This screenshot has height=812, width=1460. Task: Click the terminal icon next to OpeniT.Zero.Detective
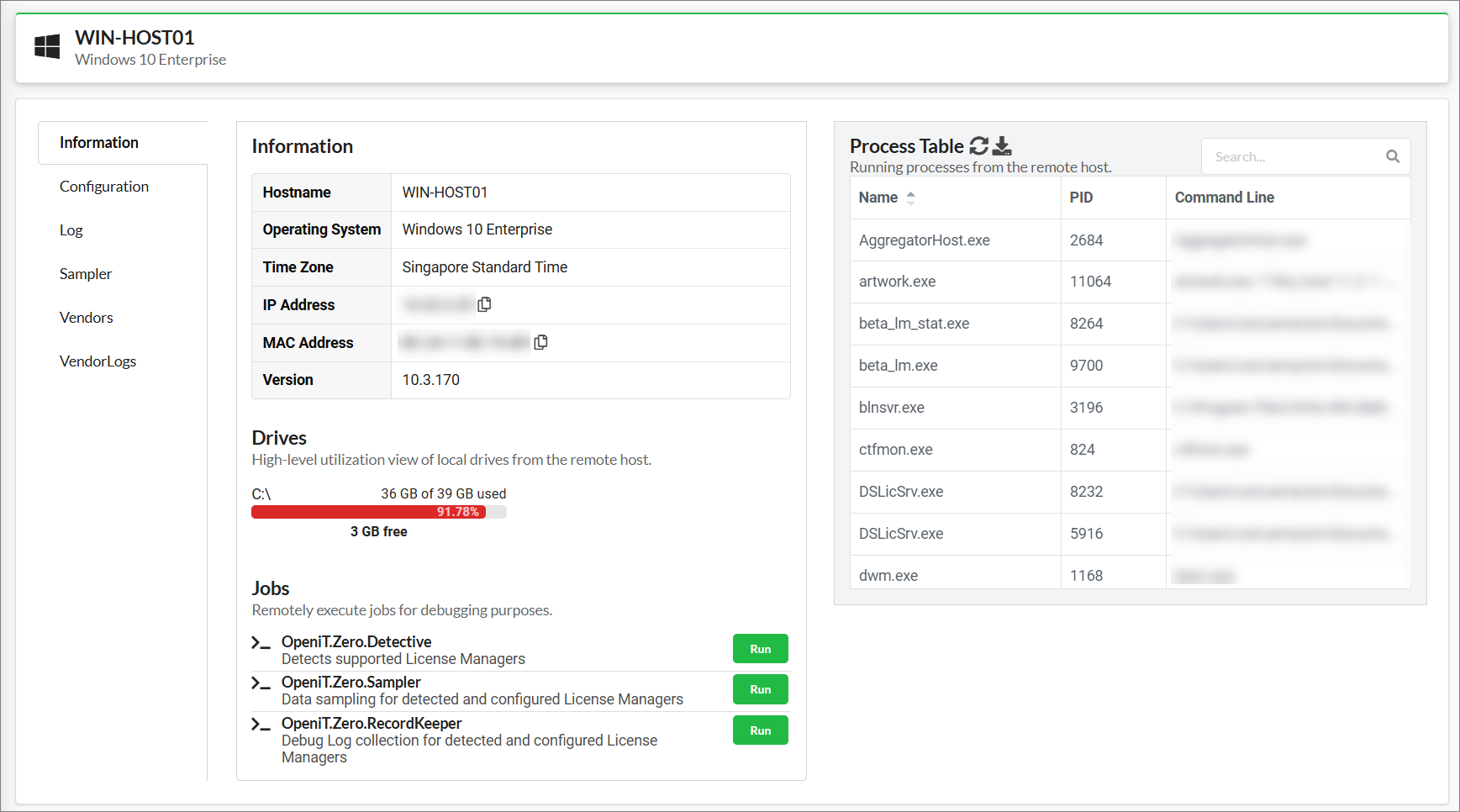click(261, 643)
